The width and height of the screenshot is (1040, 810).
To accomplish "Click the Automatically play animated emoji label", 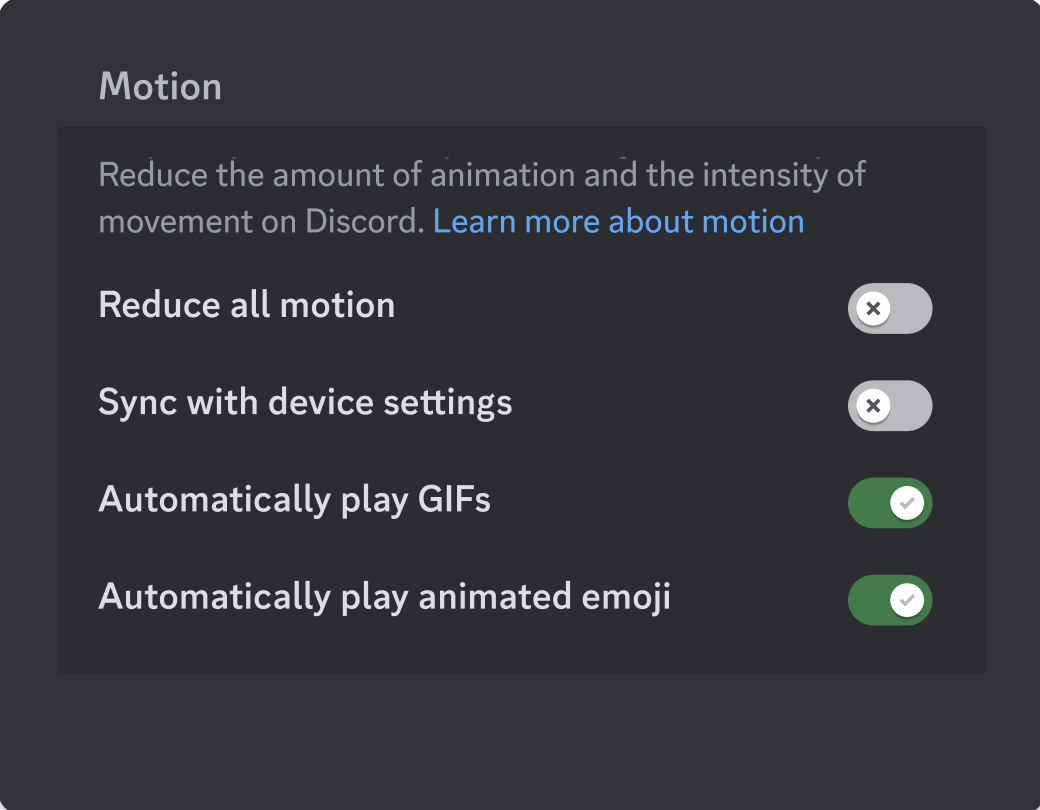I will [384, 597].
